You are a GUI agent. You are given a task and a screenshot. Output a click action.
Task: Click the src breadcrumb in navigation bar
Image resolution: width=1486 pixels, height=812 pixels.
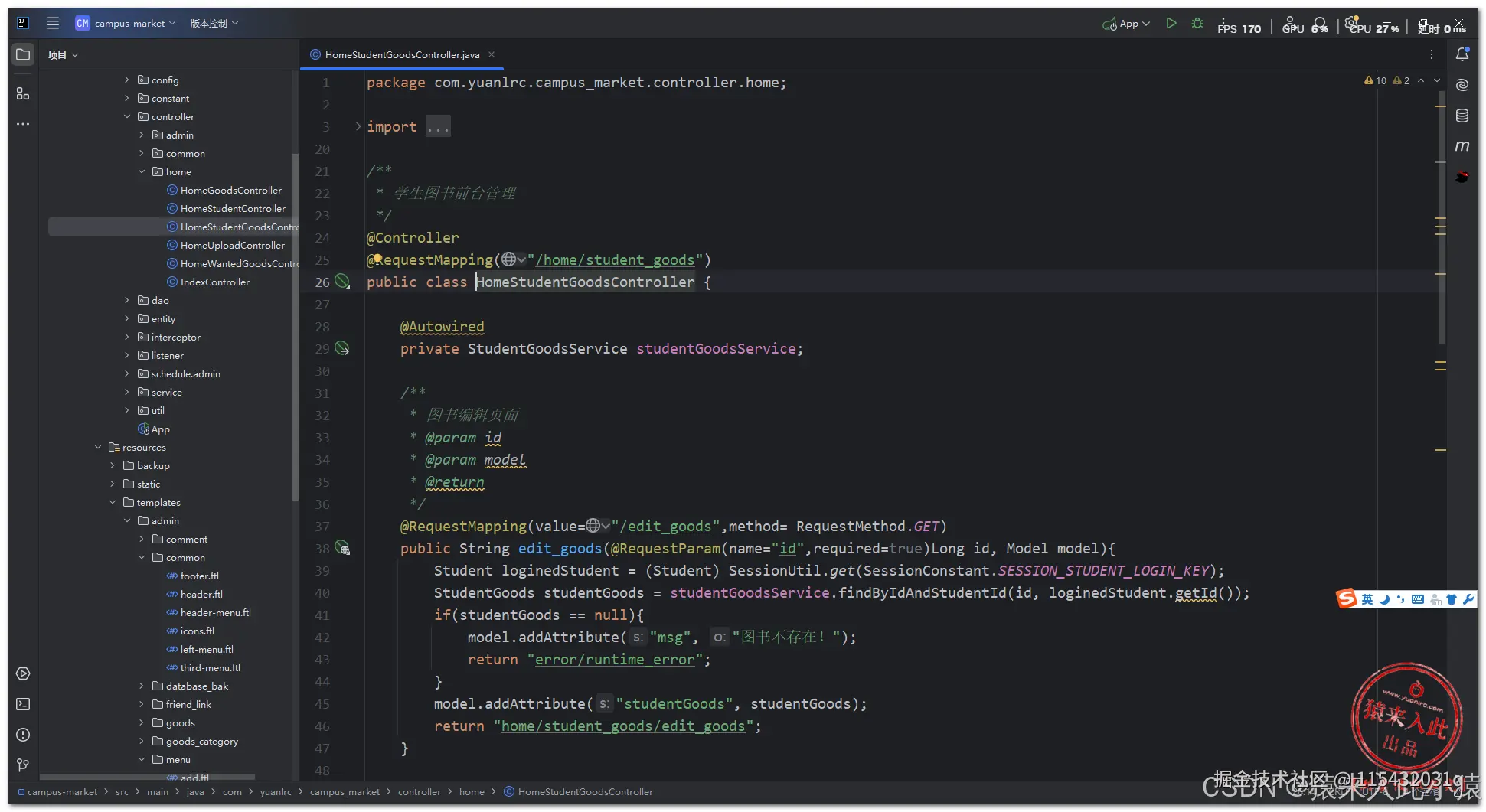122,791
